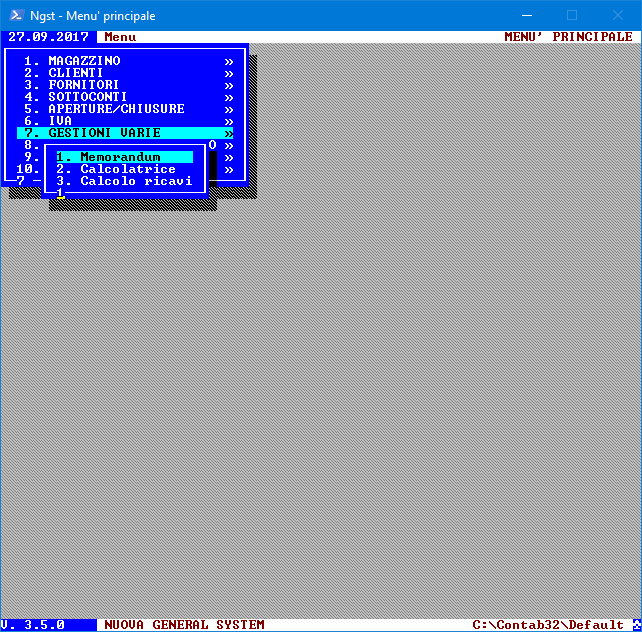Expand CLIENTI via the » chevron
Screen dimensions: 642x632
click(x=229, y=73)
